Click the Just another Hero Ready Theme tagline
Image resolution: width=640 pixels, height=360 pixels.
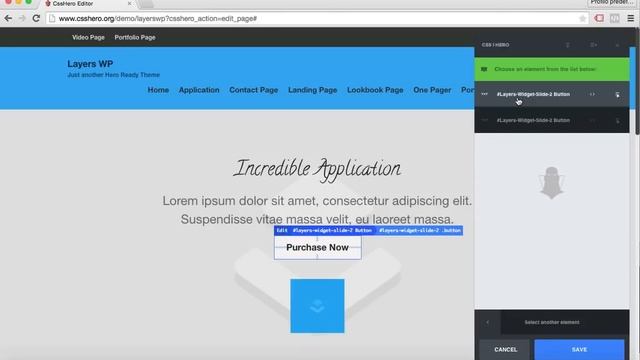click(x=113, y=75)
